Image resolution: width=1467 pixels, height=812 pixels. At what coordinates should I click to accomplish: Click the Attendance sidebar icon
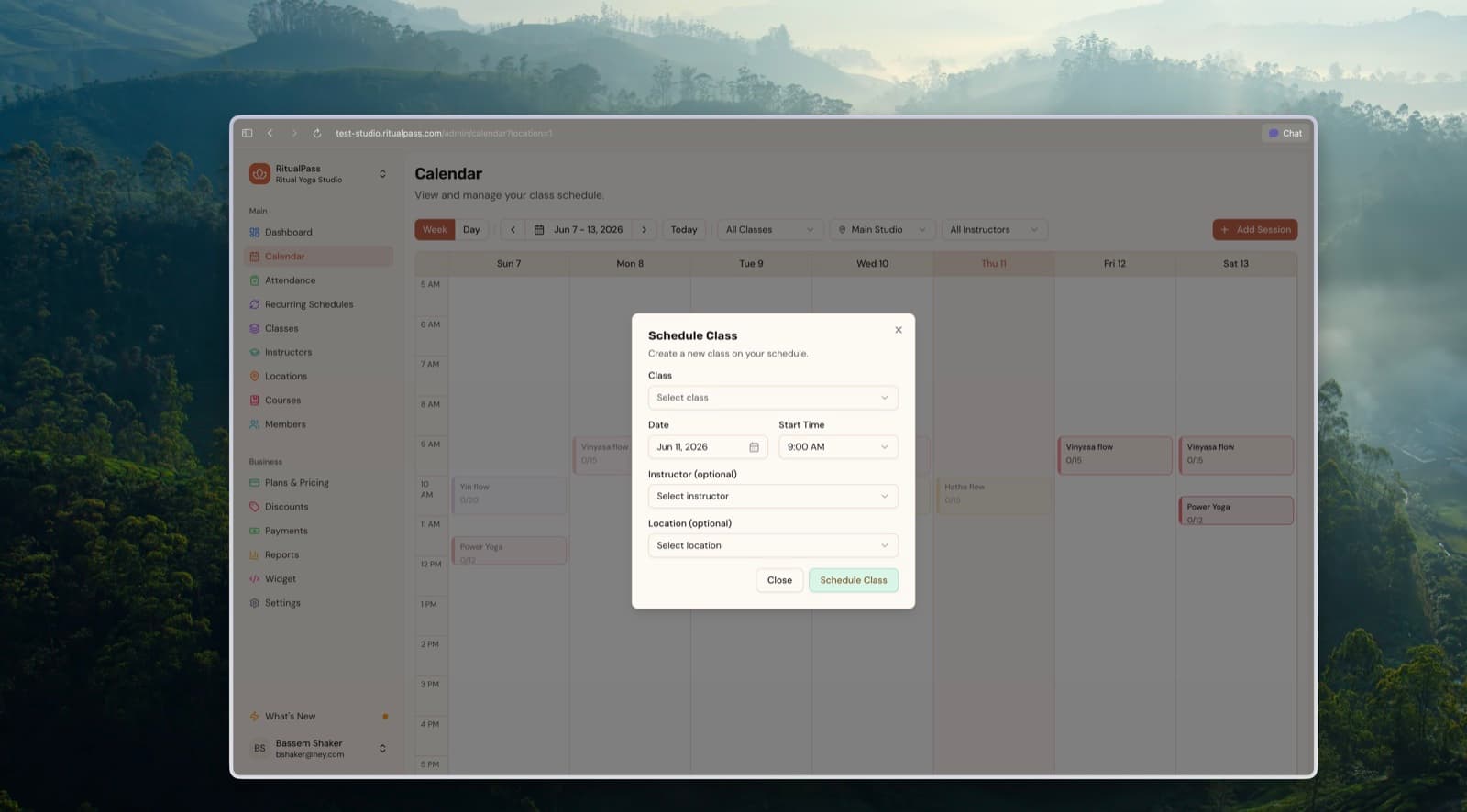(255, 280)
